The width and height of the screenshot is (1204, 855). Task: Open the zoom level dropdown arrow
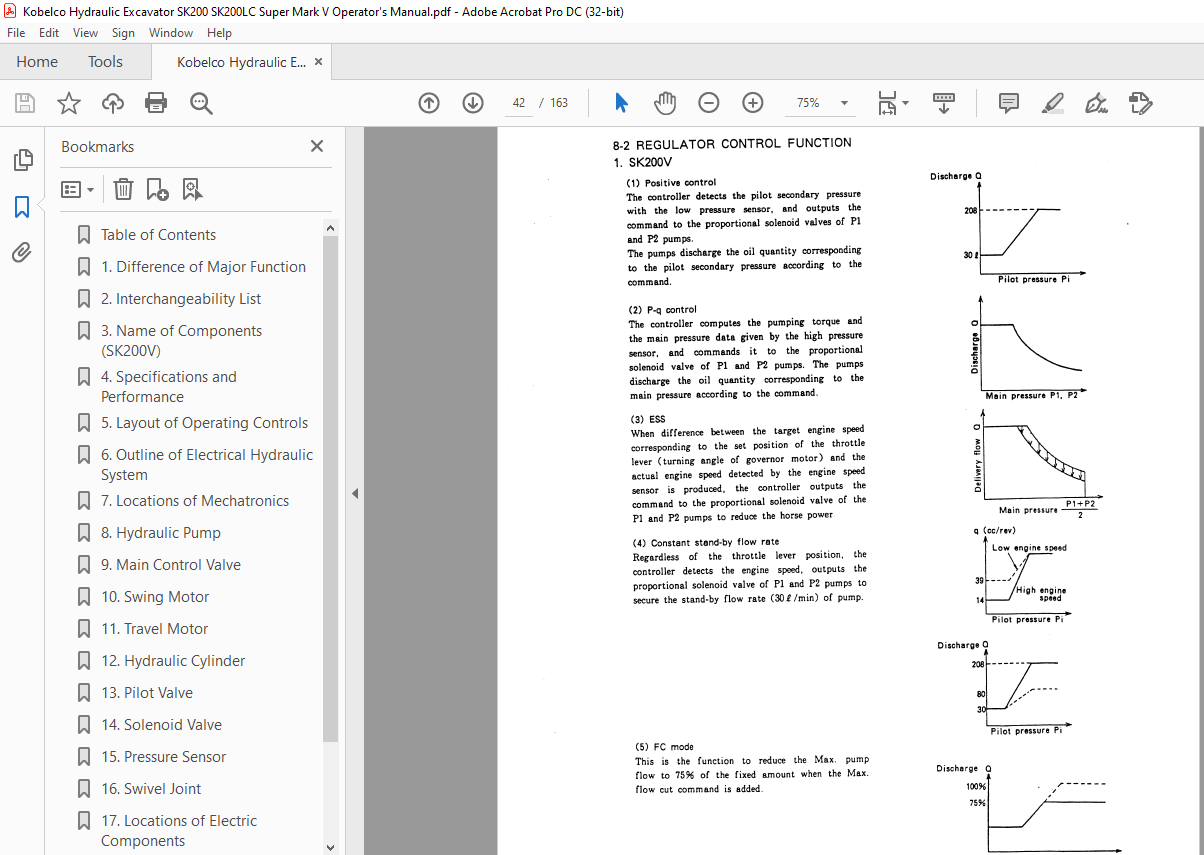coord(844,103)
